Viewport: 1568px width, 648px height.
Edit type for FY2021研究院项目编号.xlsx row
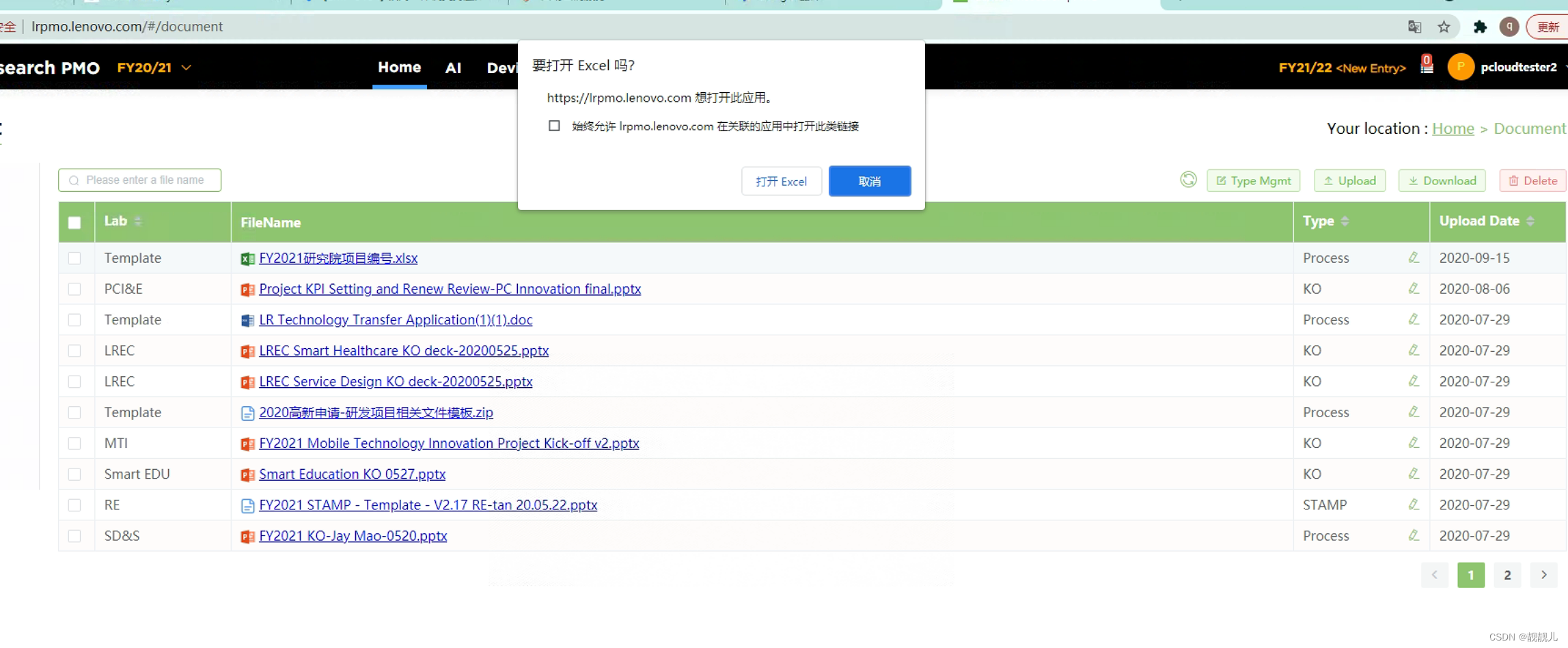pos(1414,257)
